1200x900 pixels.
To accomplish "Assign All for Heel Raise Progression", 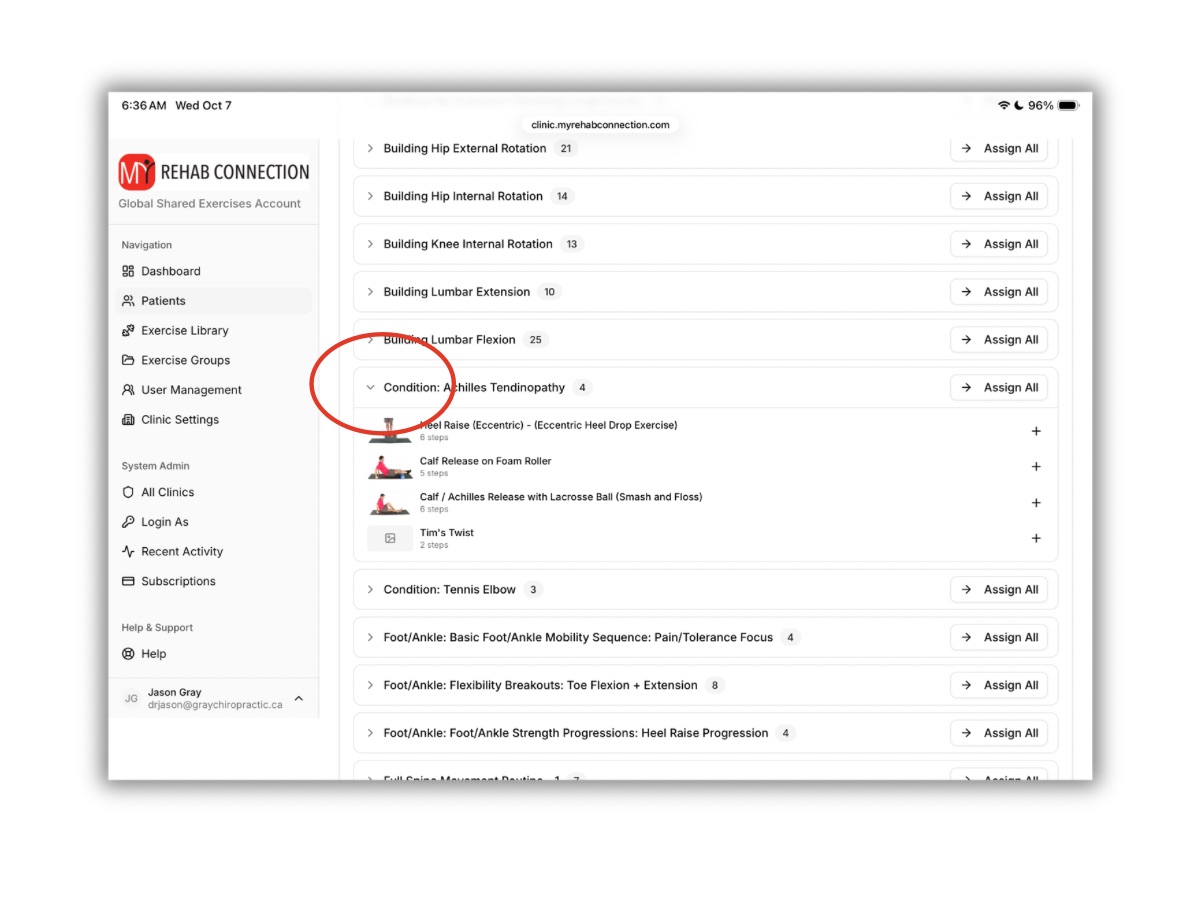I will (999, 733).
